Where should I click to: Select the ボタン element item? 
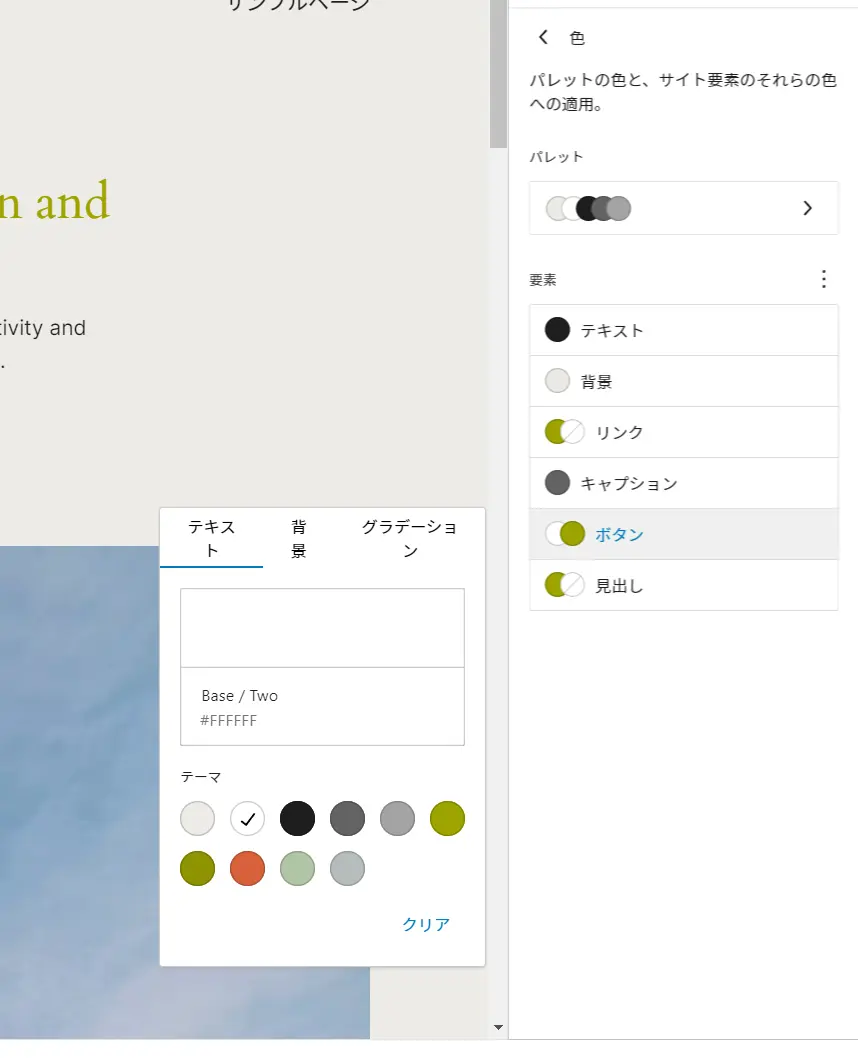tap(683, 534)
